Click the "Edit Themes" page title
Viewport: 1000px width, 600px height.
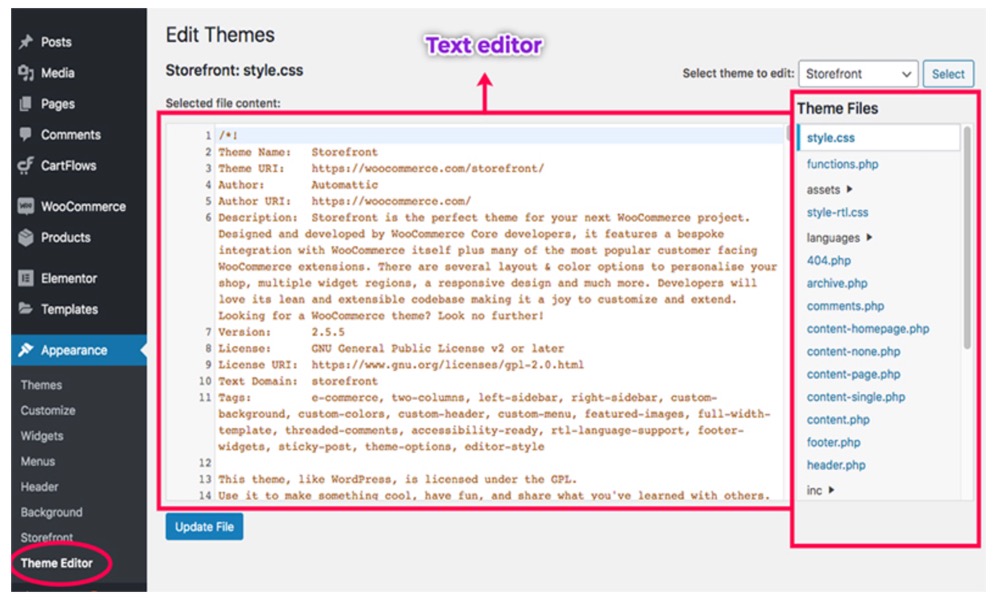coord(220,34)
